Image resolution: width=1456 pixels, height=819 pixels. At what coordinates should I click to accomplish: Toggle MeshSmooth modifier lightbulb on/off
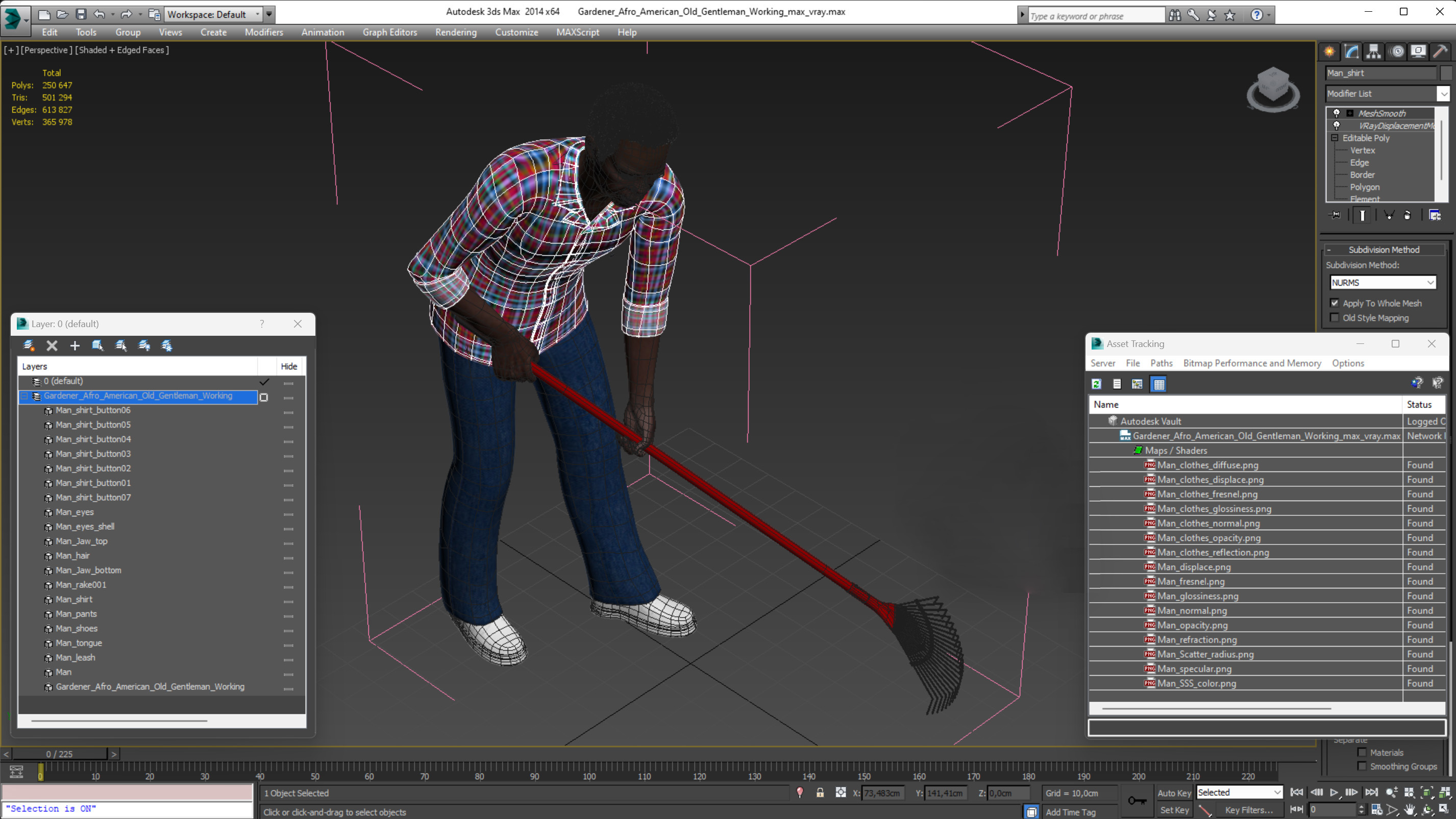coord(1337,113)
